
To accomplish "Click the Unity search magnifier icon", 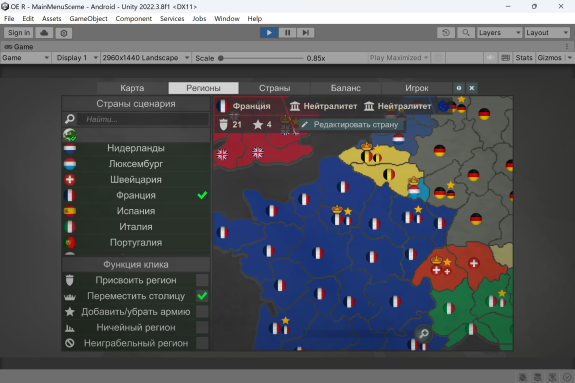I will (466, 33).
